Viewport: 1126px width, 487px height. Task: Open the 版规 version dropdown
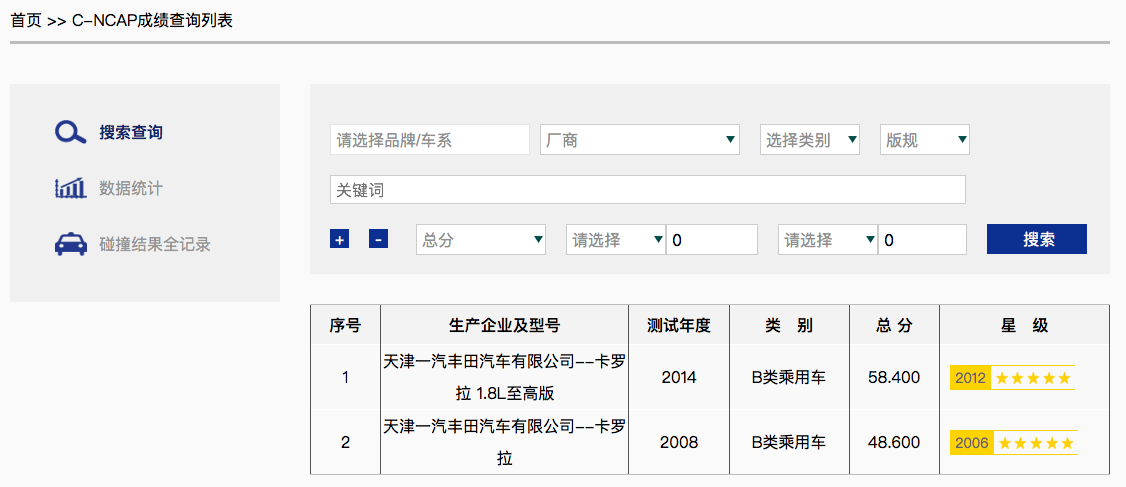pos(924,140)
